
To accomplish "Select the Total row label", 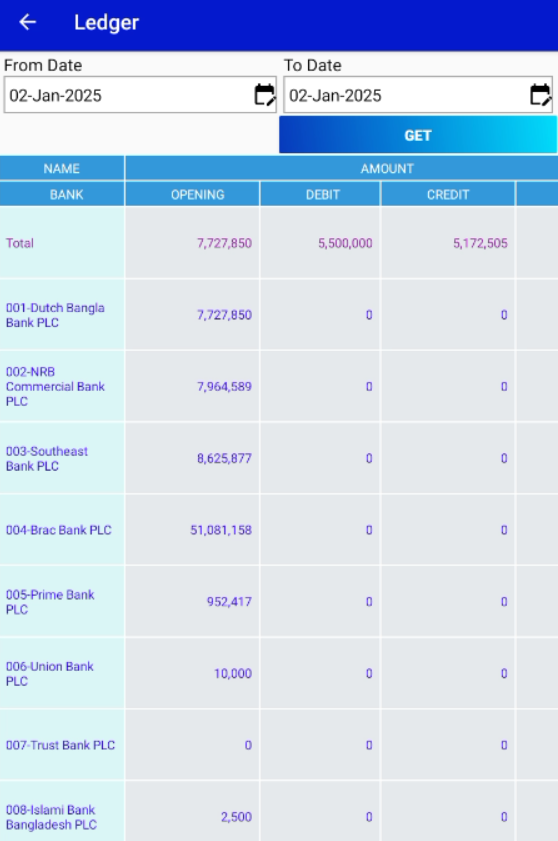I will point(20,243).
